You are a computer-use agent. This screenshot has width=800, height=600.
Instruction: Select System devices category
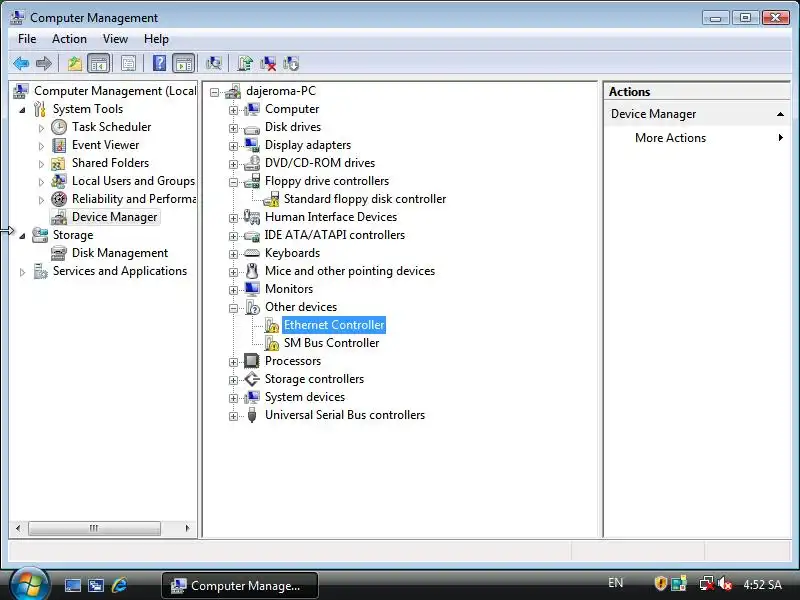(x=305, y=397)
